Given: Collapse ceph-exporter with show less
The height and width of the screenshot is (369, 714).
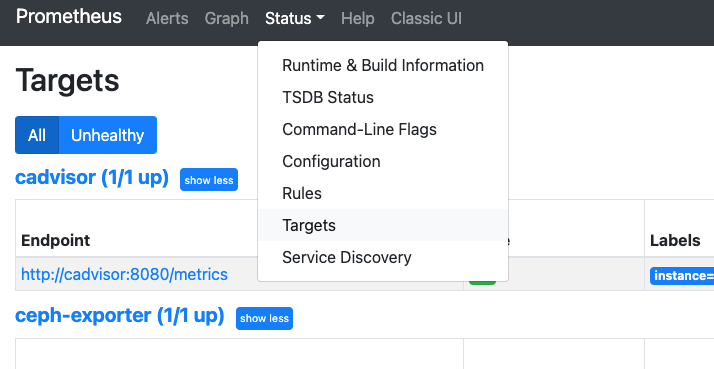Looking at the screenshot, I should (x=264, y=318).
